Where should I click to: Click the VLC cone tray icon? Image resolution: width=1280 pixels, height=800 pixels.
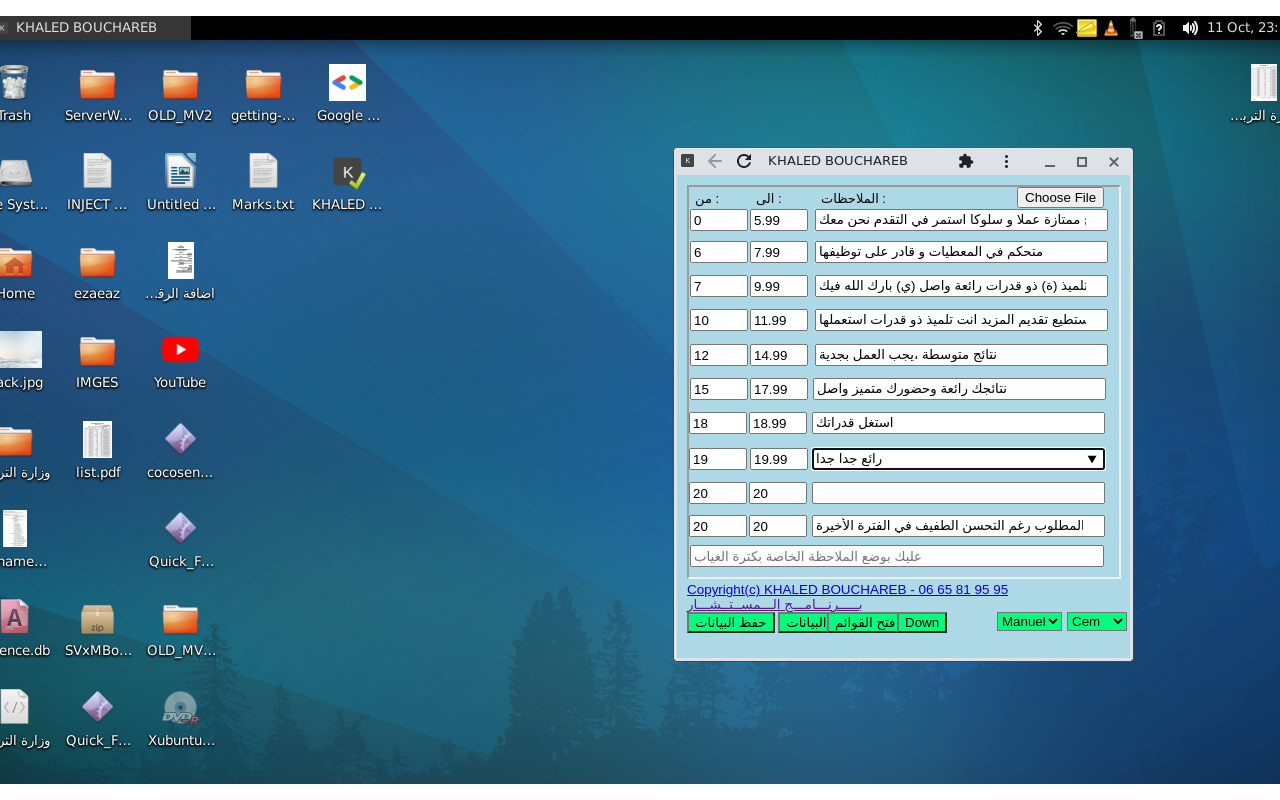pos(1111,28)
